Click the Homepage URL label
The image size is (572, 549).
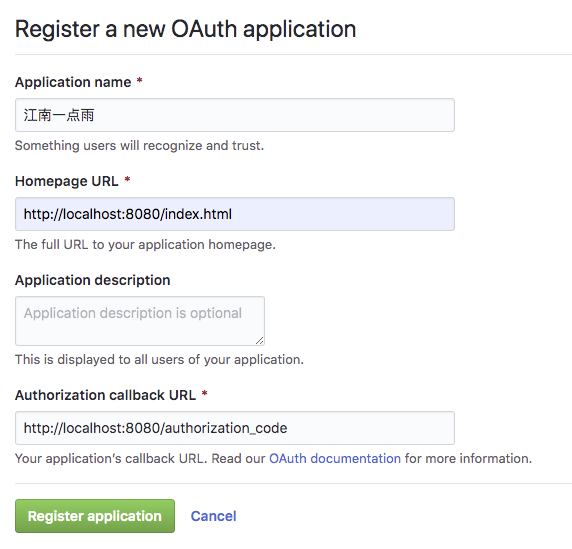67,181
